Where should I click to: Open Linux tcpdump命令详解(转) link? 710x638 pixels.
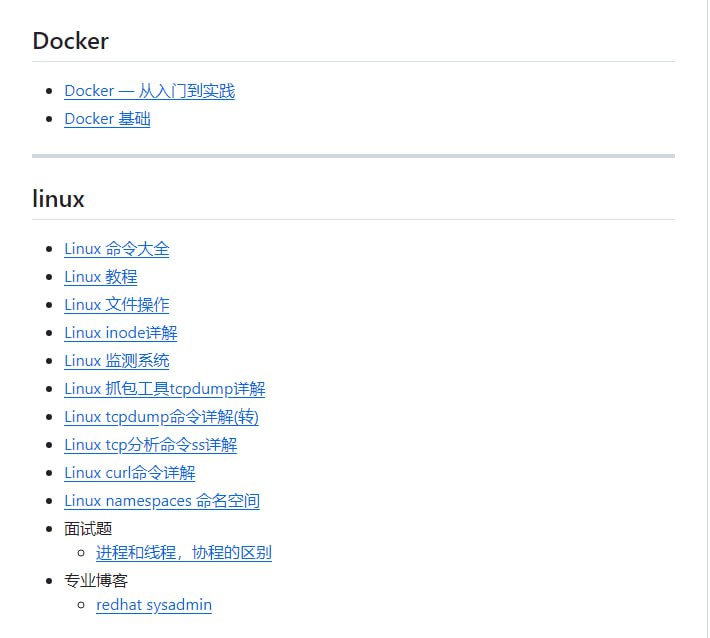(x=161, y=417)
